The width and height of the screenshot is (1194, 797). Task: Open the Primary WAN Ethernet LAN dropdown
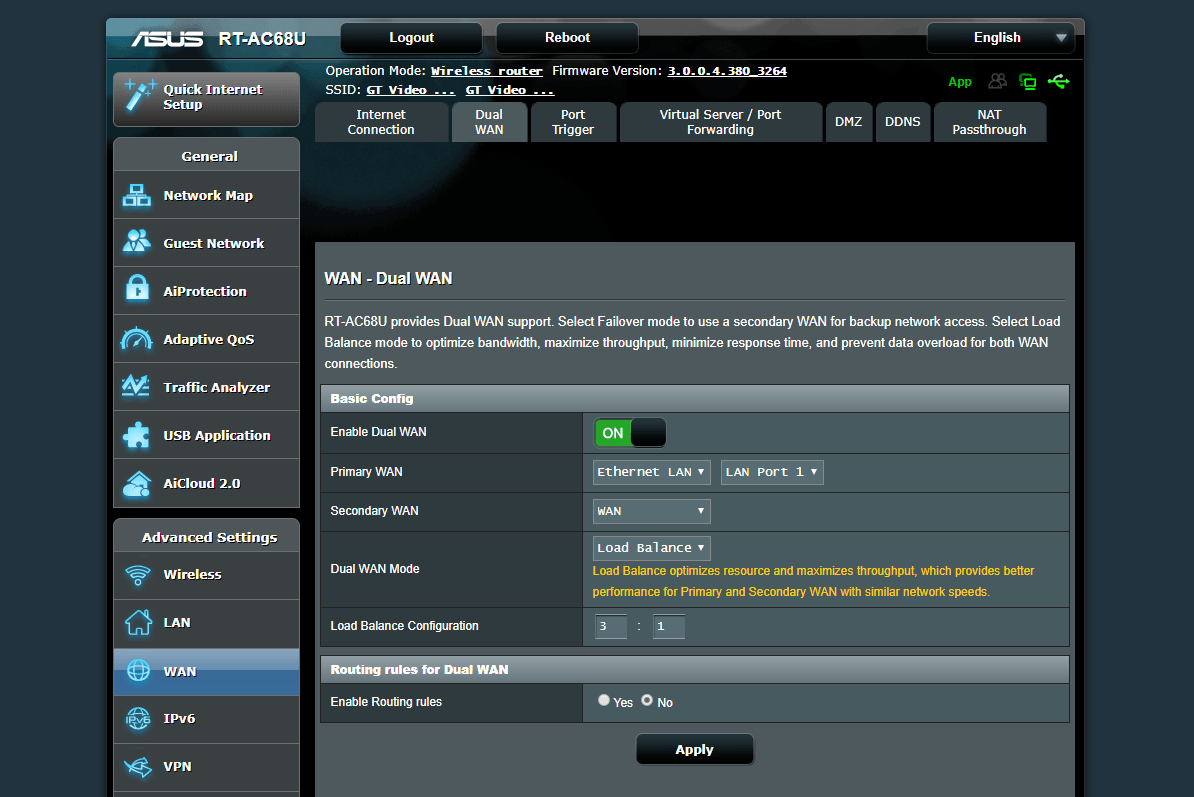pyautogui.click(x=651, y=472)
